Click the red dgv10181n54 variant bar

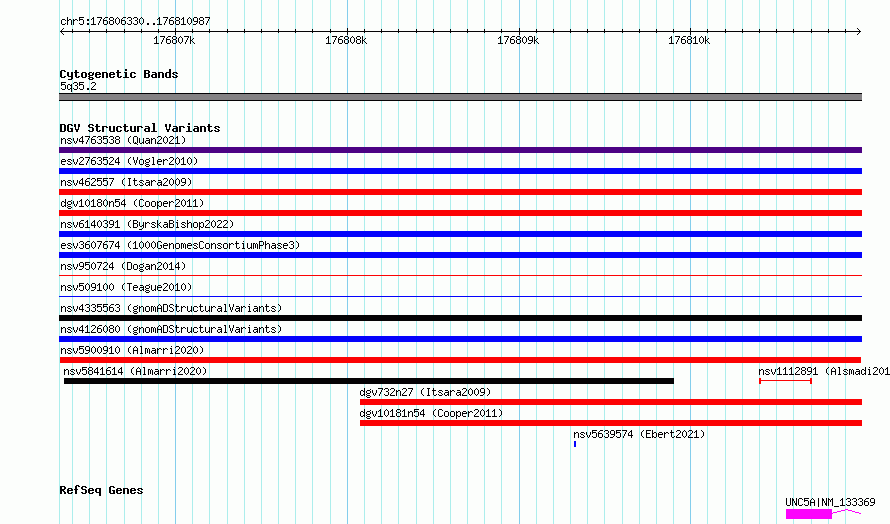pyautogui.click(x=611, y=423)
